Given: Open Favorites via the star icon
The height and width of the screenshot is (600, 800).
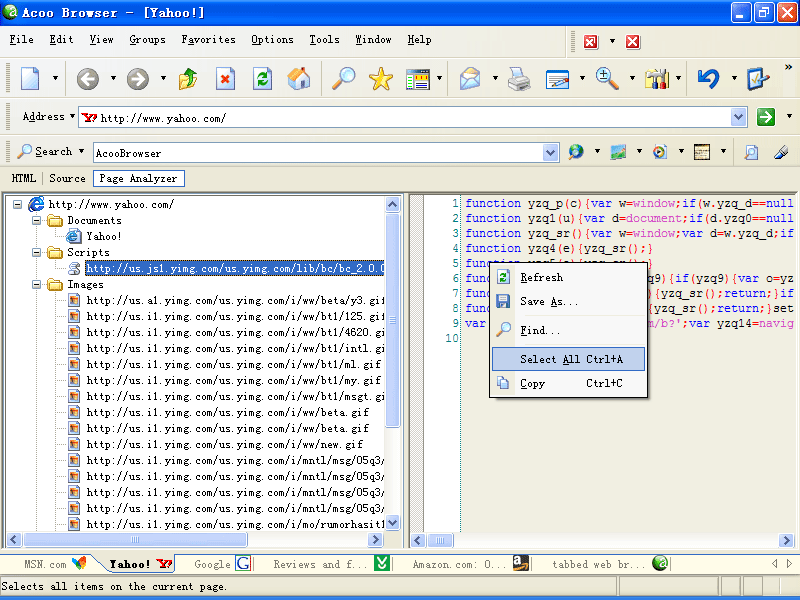Looking at the screenshot, I should pyautogui.click(x=381, y=79).
